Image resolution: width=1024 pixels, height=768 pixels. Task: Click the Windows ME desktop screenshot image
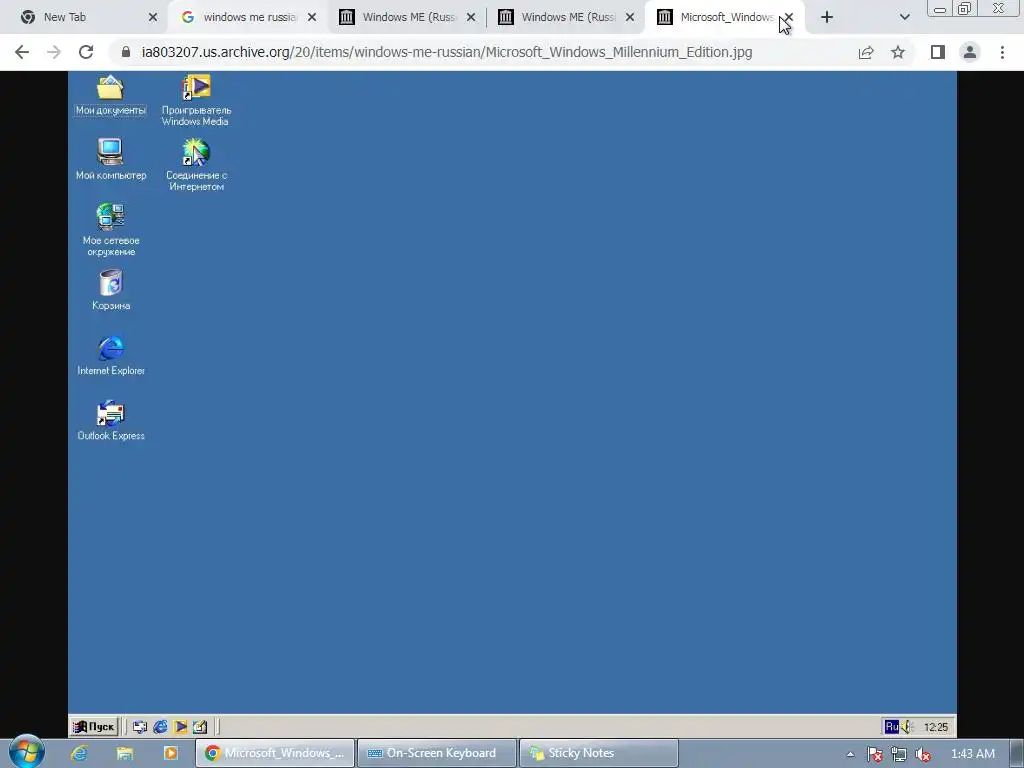pos(512,405)
